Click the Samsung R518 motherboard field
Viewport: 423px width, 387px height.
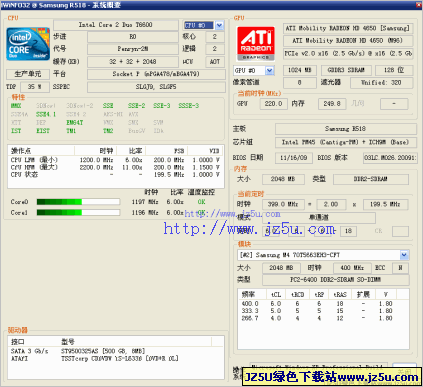coord(346,129)
